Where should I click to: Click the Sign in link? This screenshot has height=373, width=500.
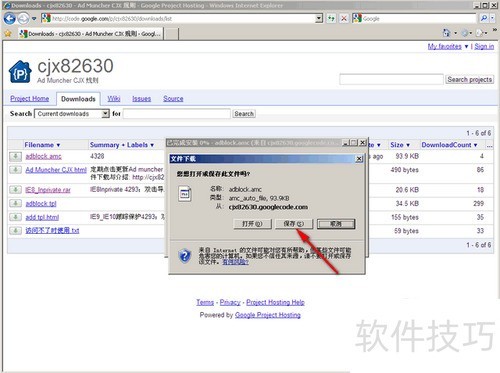484,46
